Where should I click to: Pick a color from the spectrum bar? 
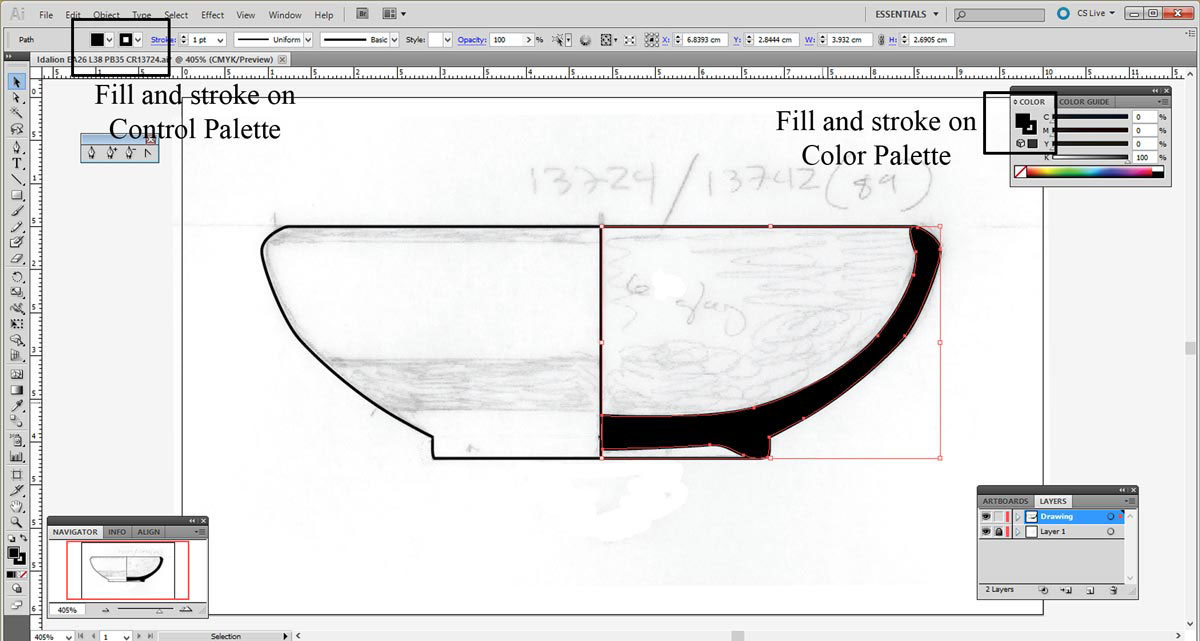pyautogui.click(x=1090, y=173)
